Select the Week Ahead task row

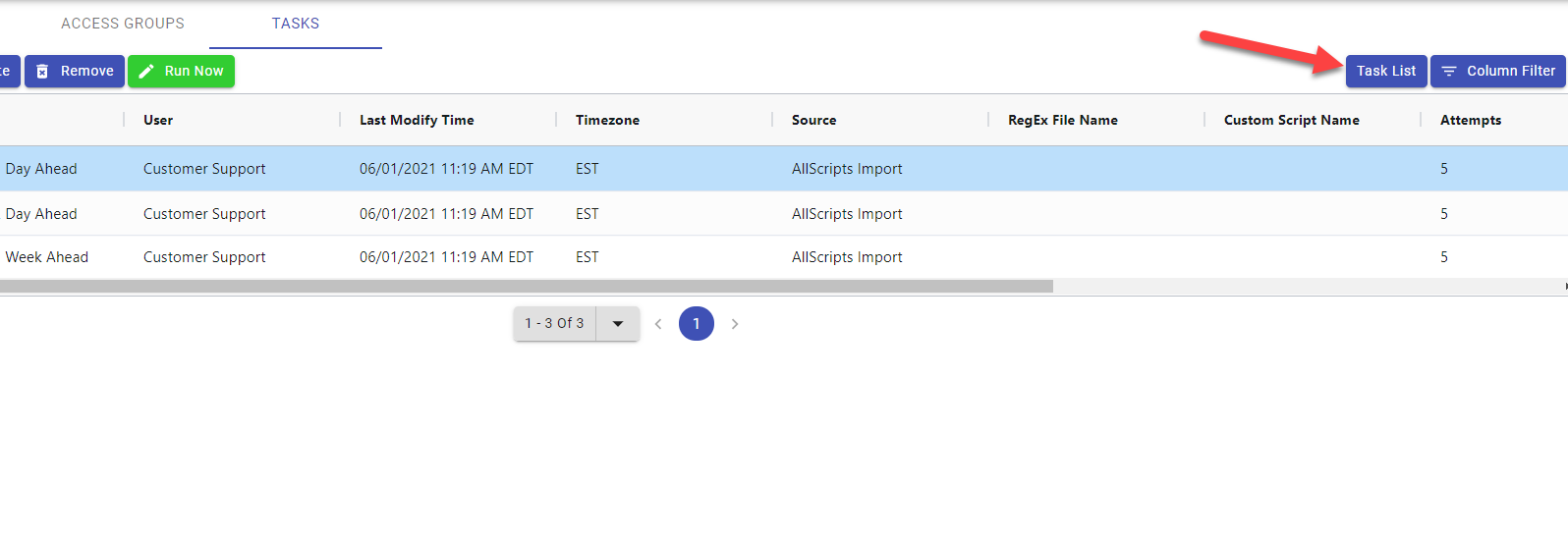[47, 257]
